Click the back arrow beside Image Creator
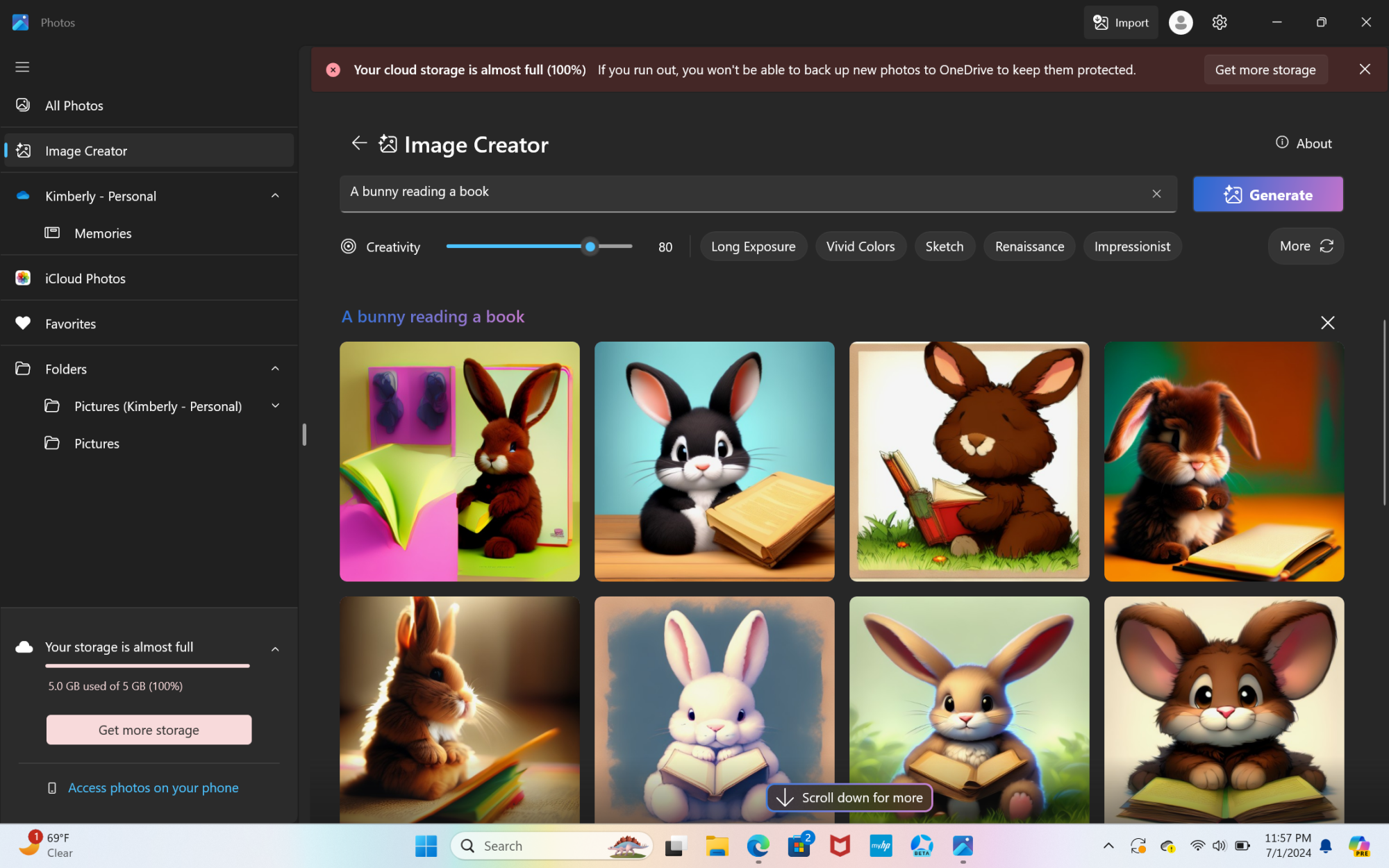 coord(358,143)
